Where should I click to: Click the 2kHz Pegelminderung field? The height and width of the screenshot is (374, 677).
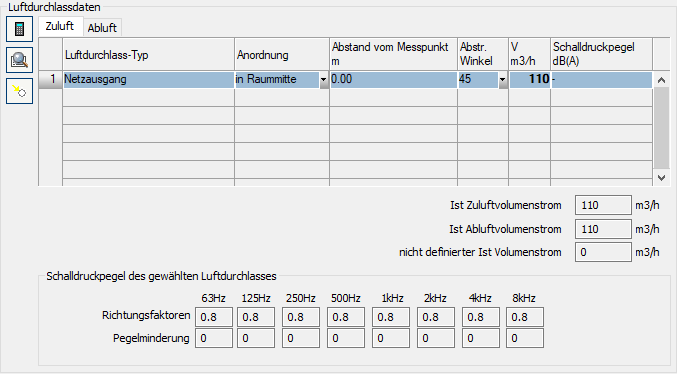tap(436, 338)
